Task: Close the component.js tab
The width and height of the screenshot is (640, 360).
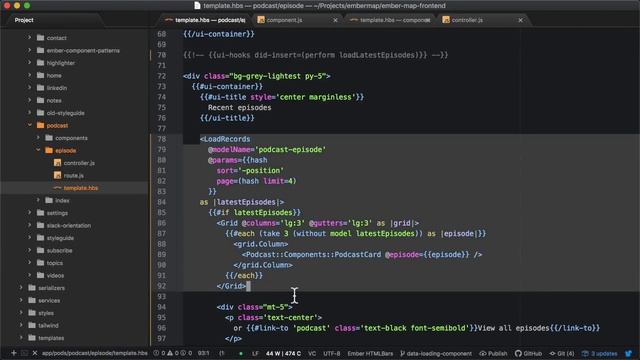Action: (x=336, y=20)
